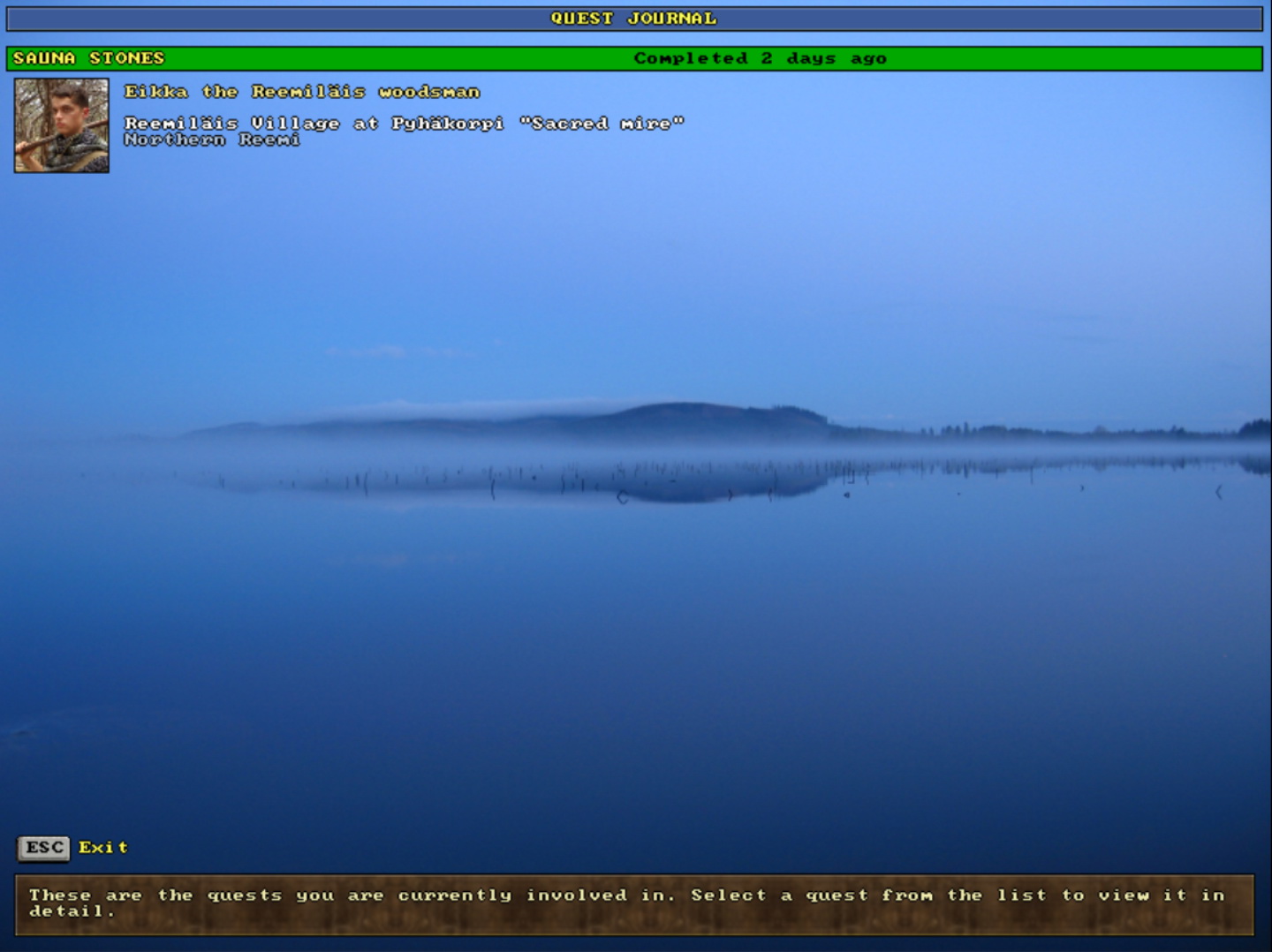Click the 'Northern Reemi' region text
The width and height of the screenshot is (1272, 952).
tap(212, 140)
